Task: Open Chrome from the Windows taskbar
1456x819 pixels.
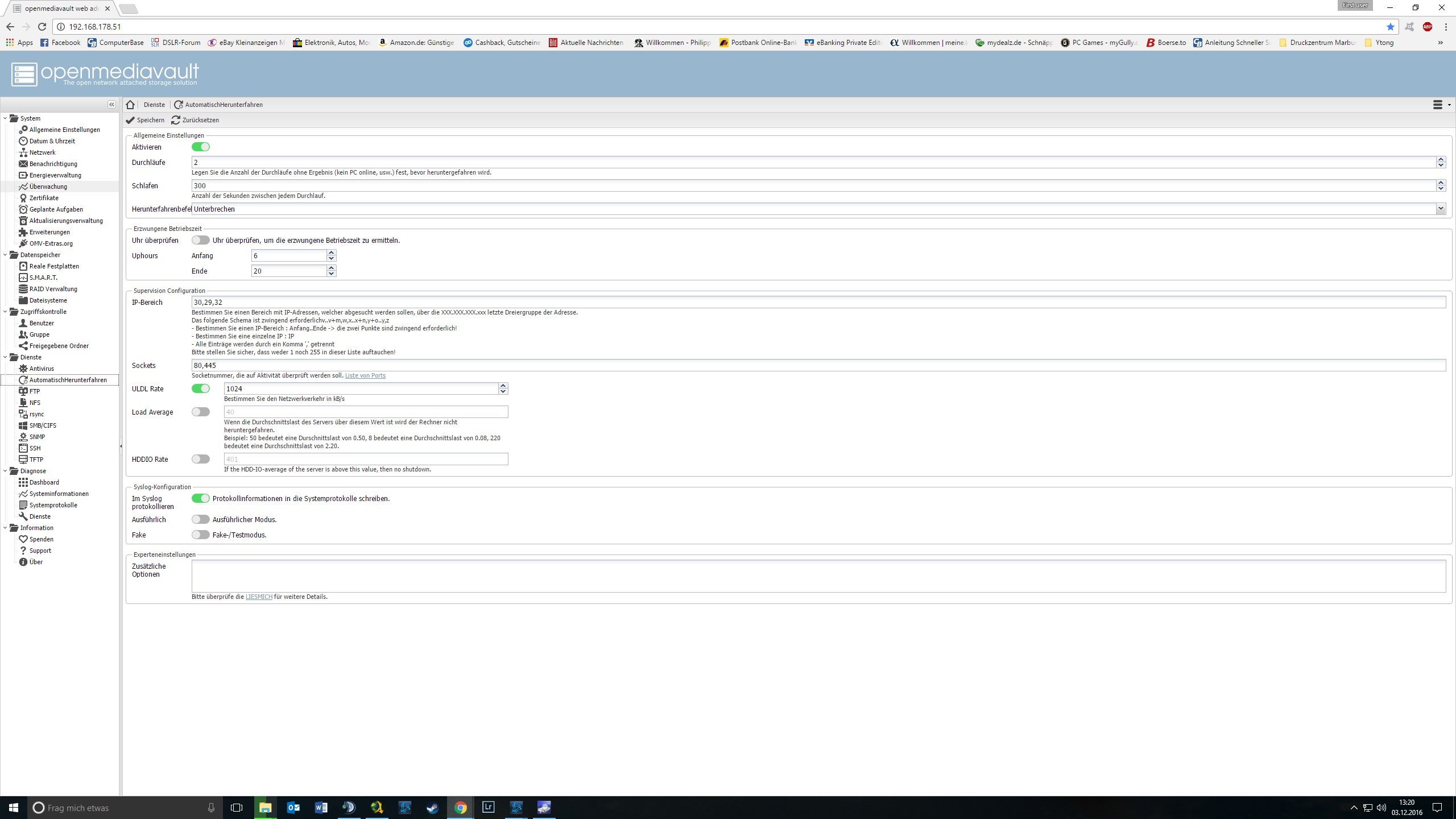Action: [460, 808]
